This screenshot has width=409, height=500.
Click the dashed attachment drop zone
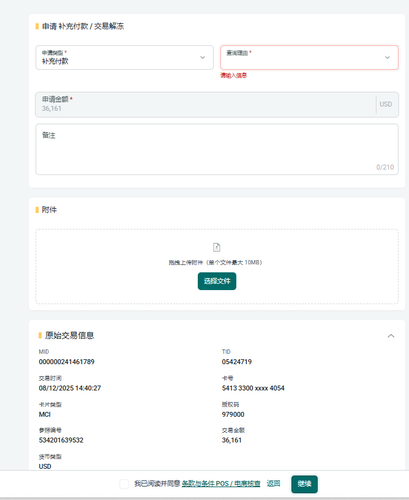pos(217,266)
